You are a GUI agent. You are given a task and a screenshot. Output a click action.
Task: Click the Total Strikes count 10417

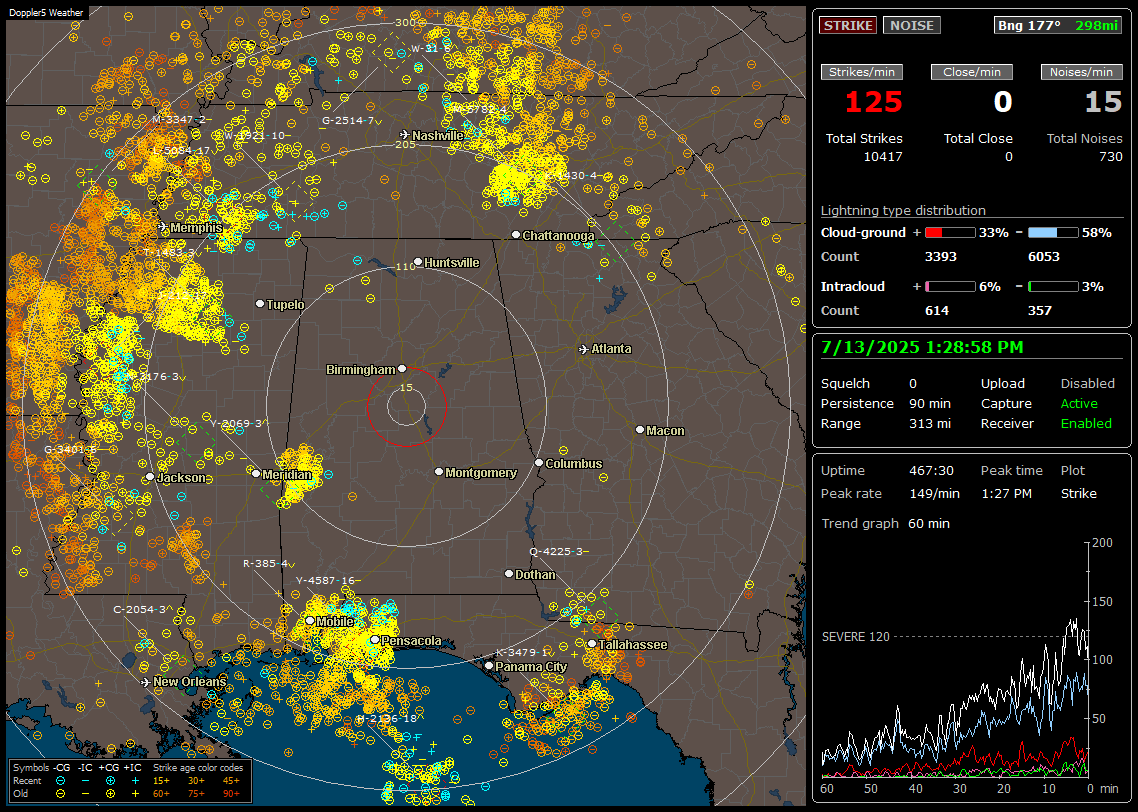point(883,157)
